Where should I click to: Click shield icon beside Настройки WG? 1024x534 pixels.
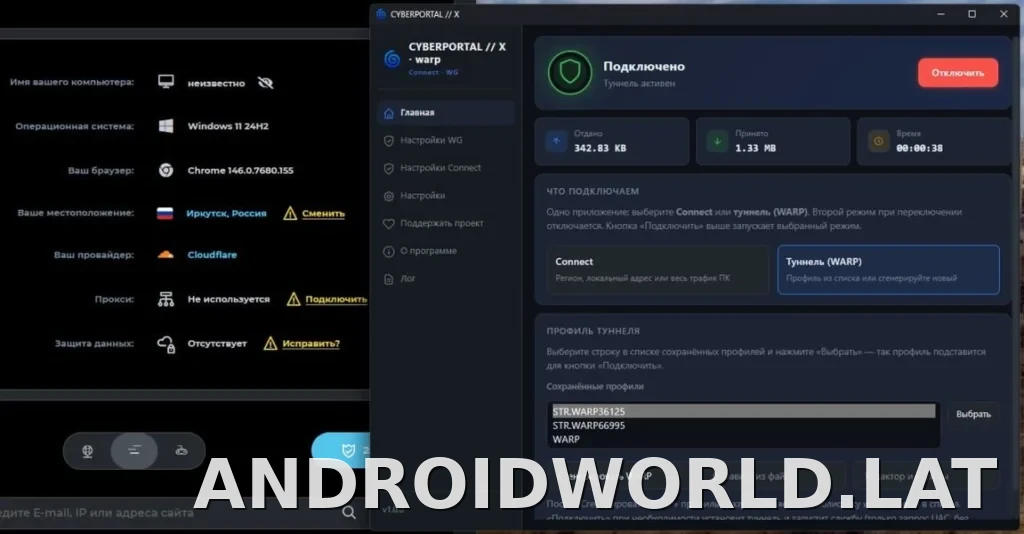pyautogui.click(x=389, y=140)
